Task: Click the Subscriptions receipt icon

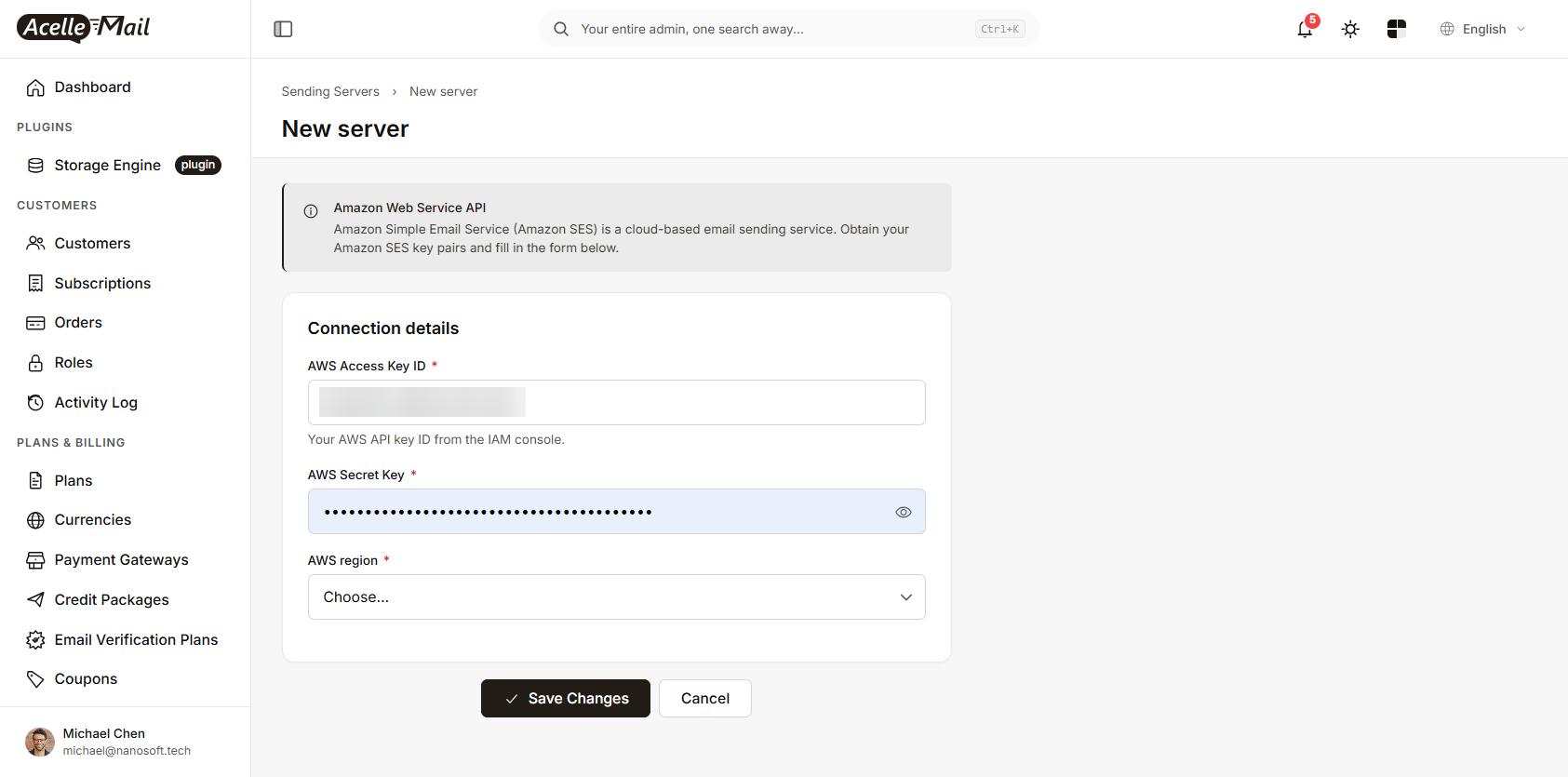Action: pos(35,283)
